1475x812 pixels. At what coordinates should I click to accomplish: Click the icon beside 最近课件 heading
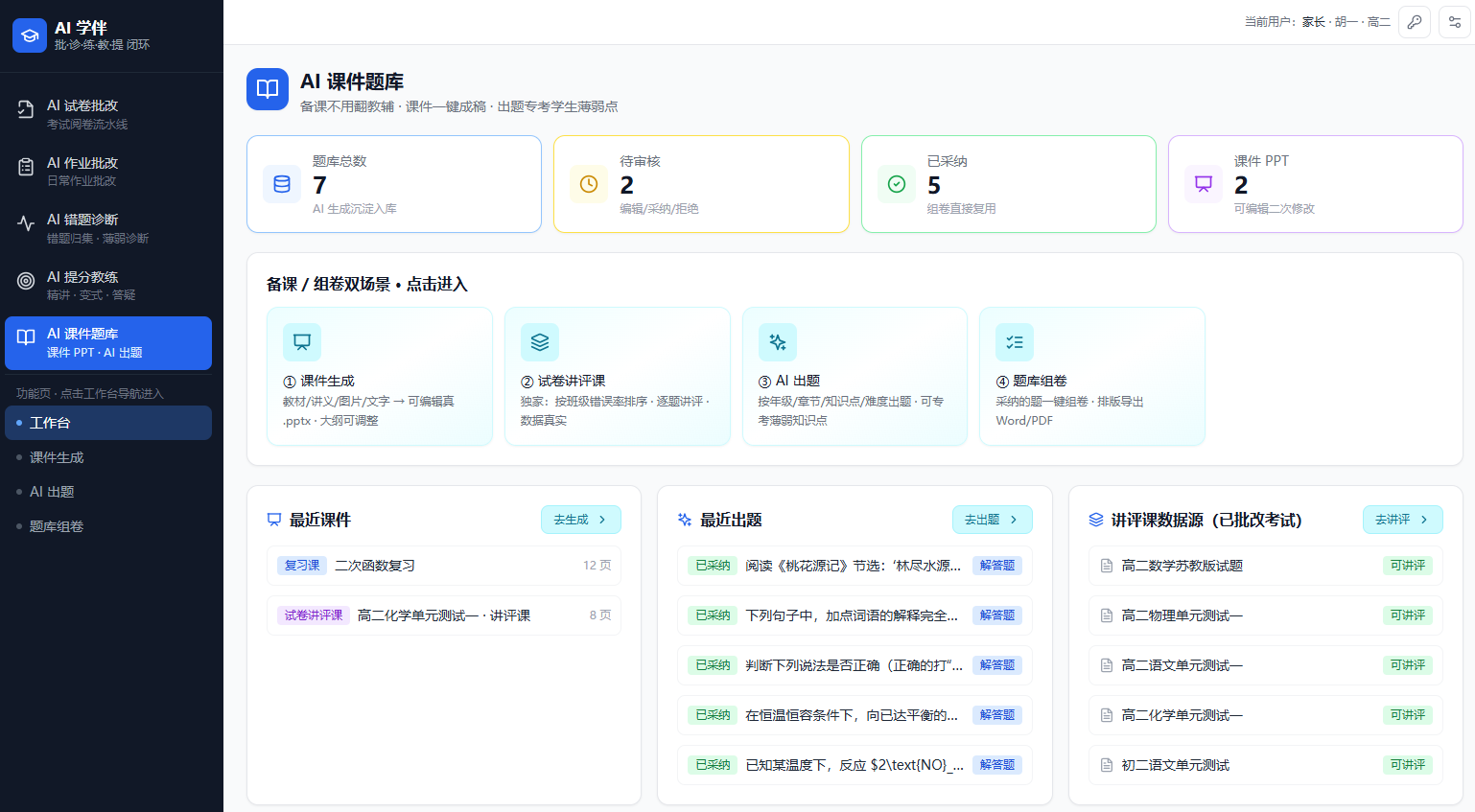tap(274, 520)
